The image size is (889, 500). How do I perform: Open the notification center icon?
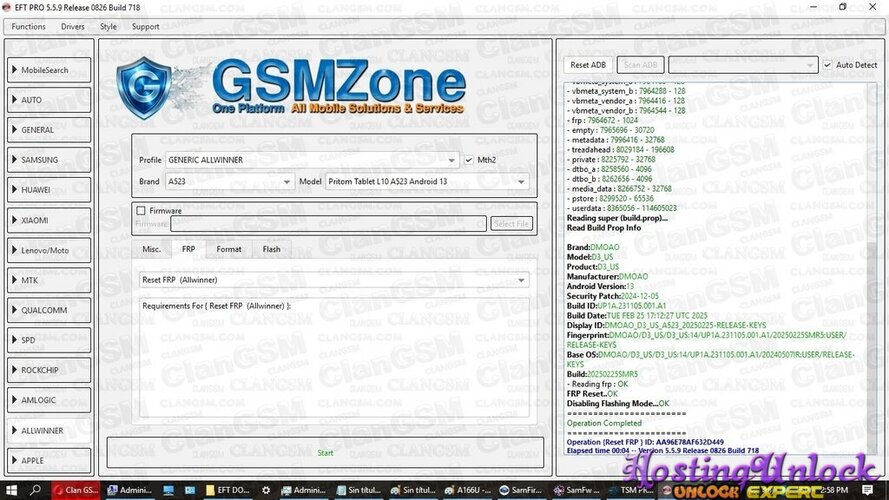867,490
